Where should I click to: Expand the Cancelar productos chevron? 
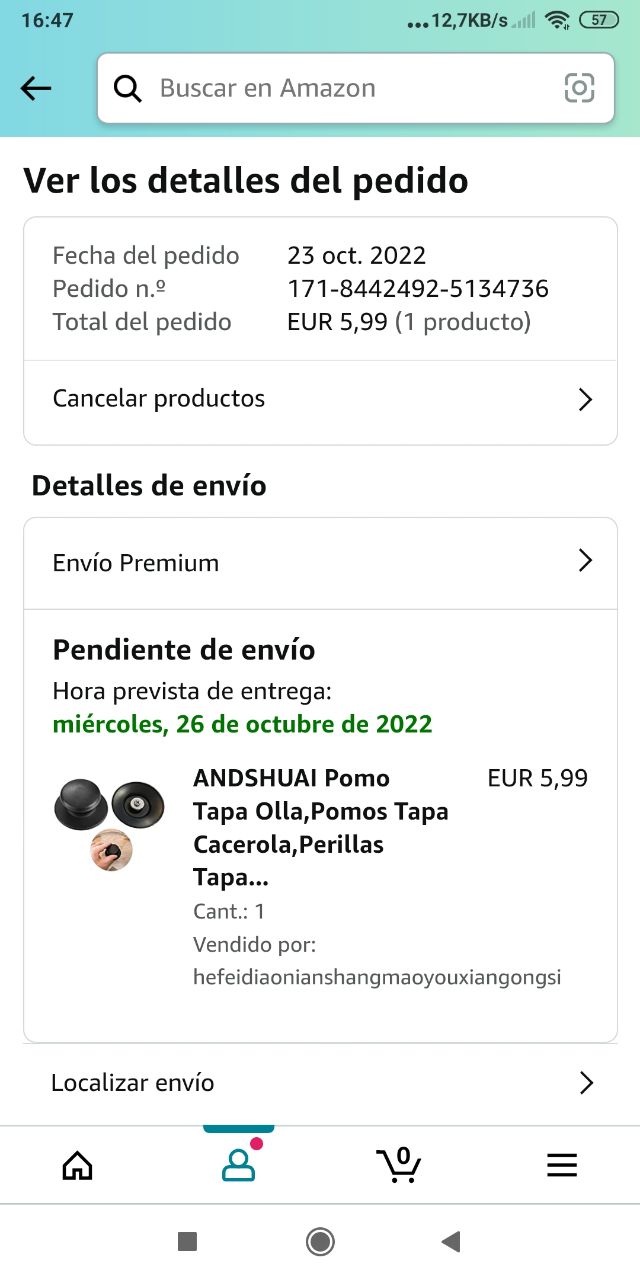pos(585,400)
